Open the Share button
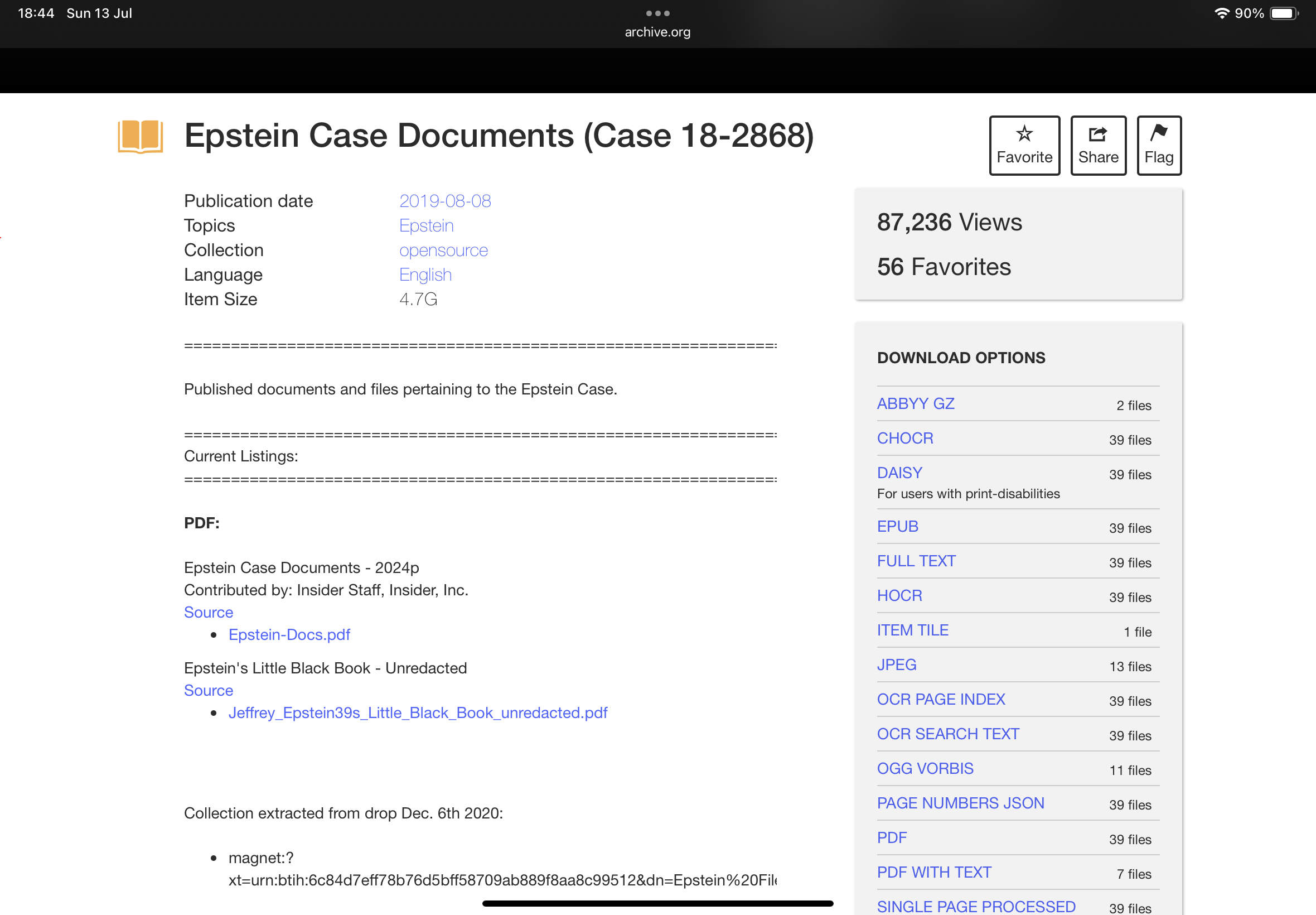This screenshot has width=1316, height=915. click(x=1098, y=146)
